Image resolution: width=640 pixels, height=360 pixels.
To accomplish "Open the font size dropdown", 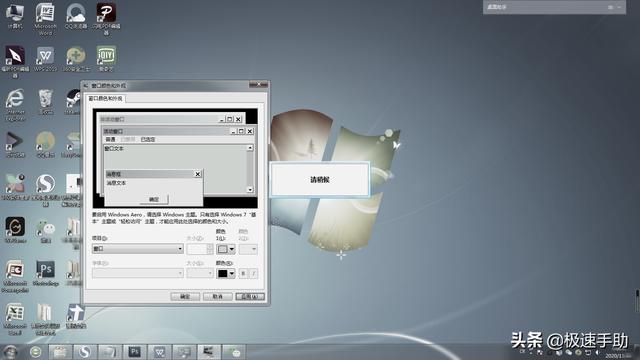I will [x=200, y=273].
